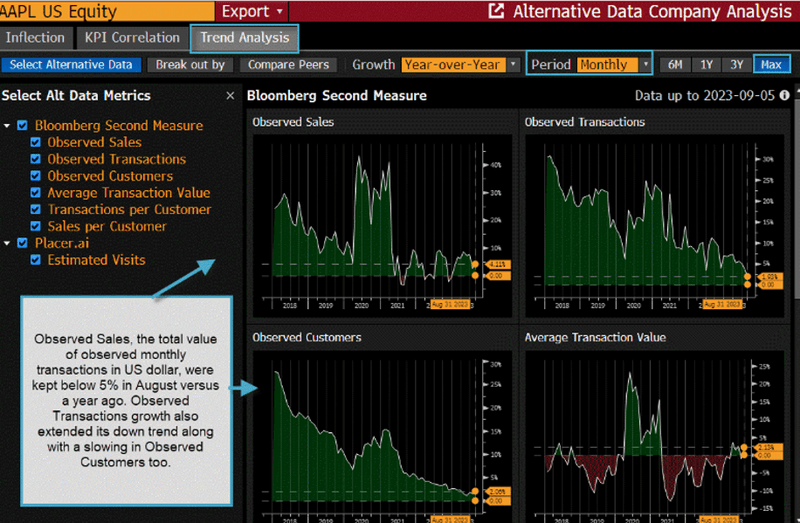Click the pop-out icon beside Alternative Data Company Analysis
Screen dimensions: 800x523
point(497,12)
